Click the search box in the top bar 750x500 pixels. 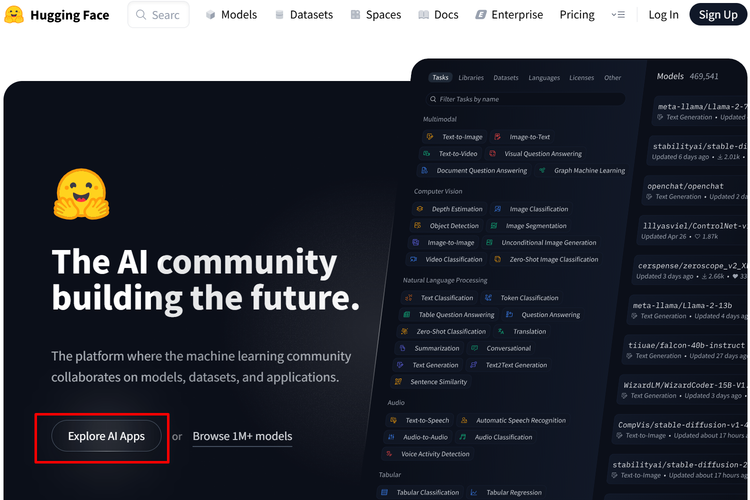(x=158, y=15)
